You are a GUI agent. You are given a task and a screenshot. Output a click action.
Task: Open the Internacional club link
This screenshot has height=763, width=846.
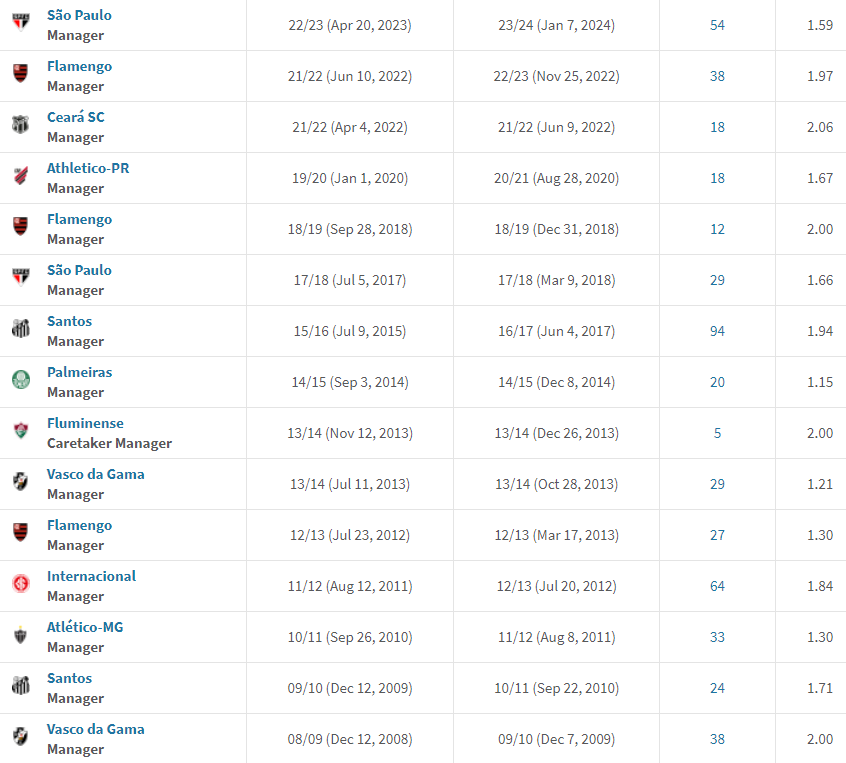point(91,576)
